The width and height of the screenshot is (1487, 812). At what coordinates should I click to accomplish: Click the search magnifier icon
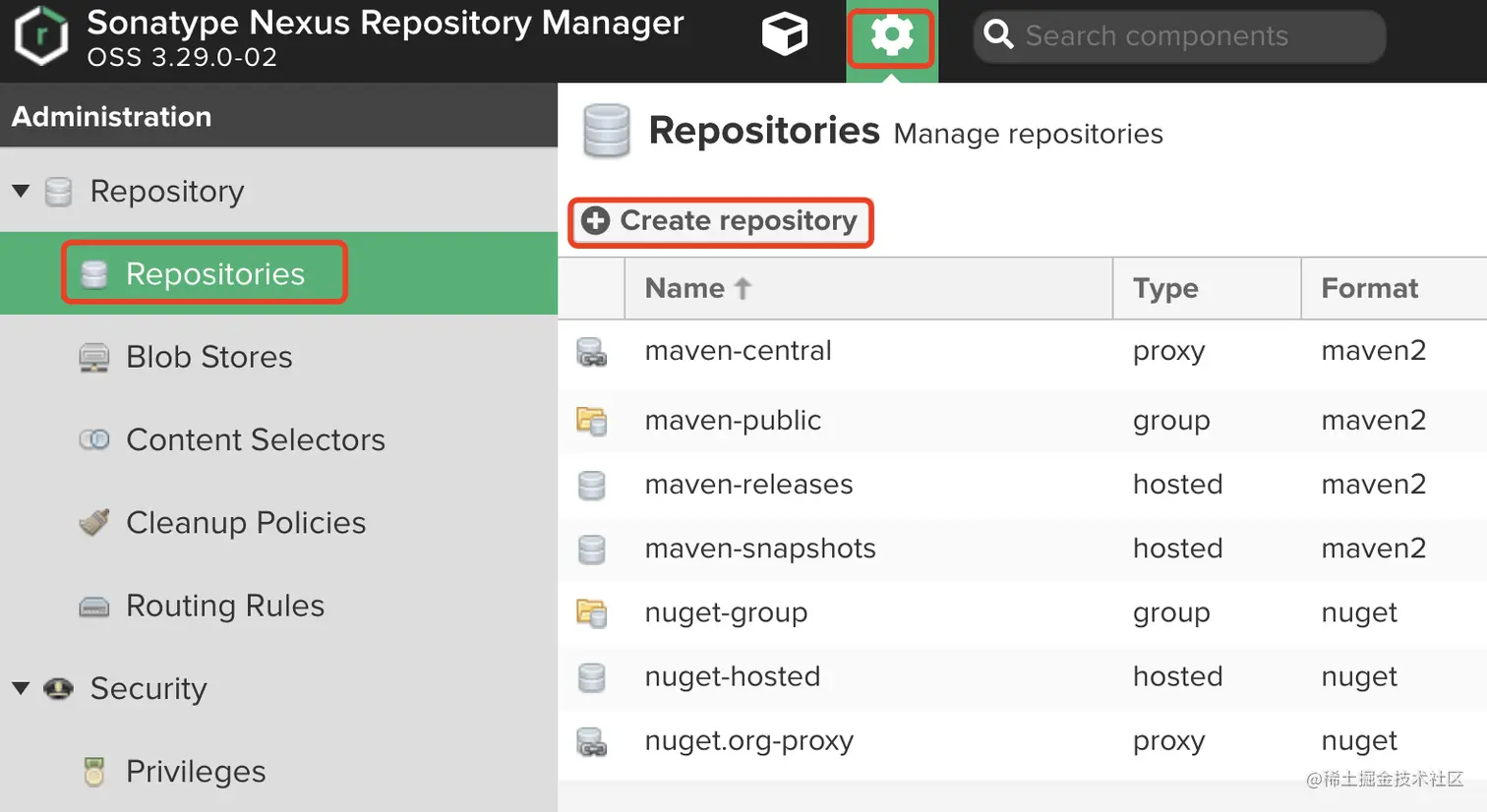[x=998, y=35]
